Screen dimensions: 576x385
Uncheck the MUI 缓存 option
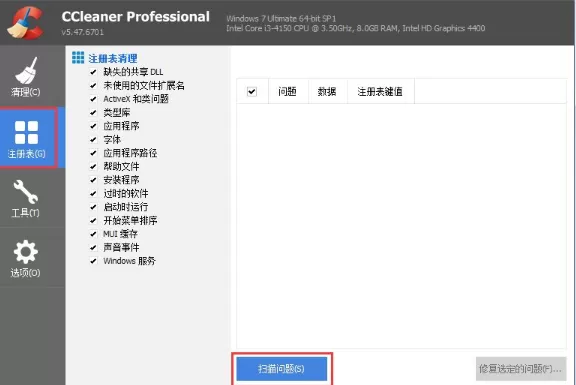93,234
